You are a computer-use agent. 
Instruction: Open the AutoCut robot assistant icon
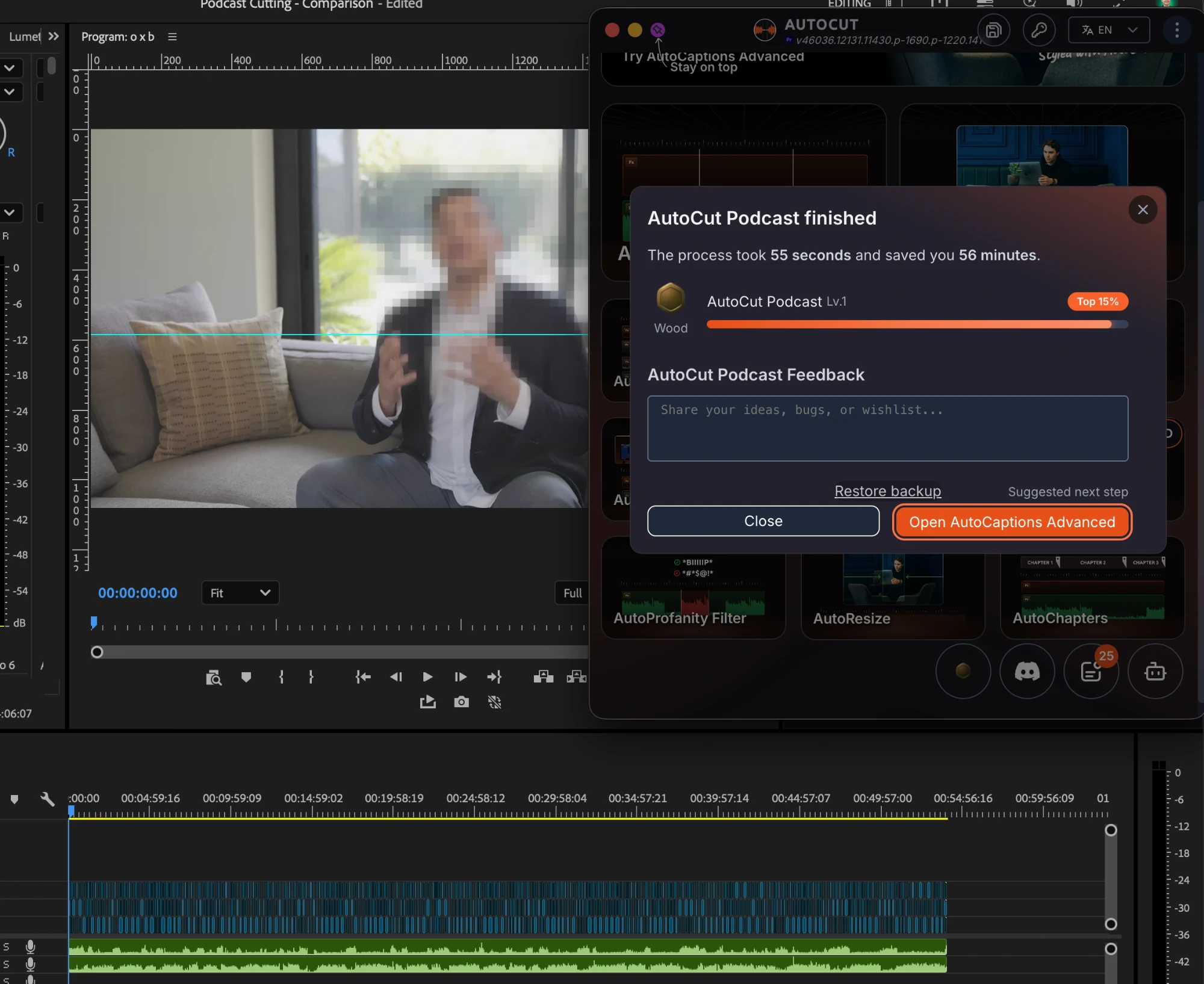(1155, 671)
